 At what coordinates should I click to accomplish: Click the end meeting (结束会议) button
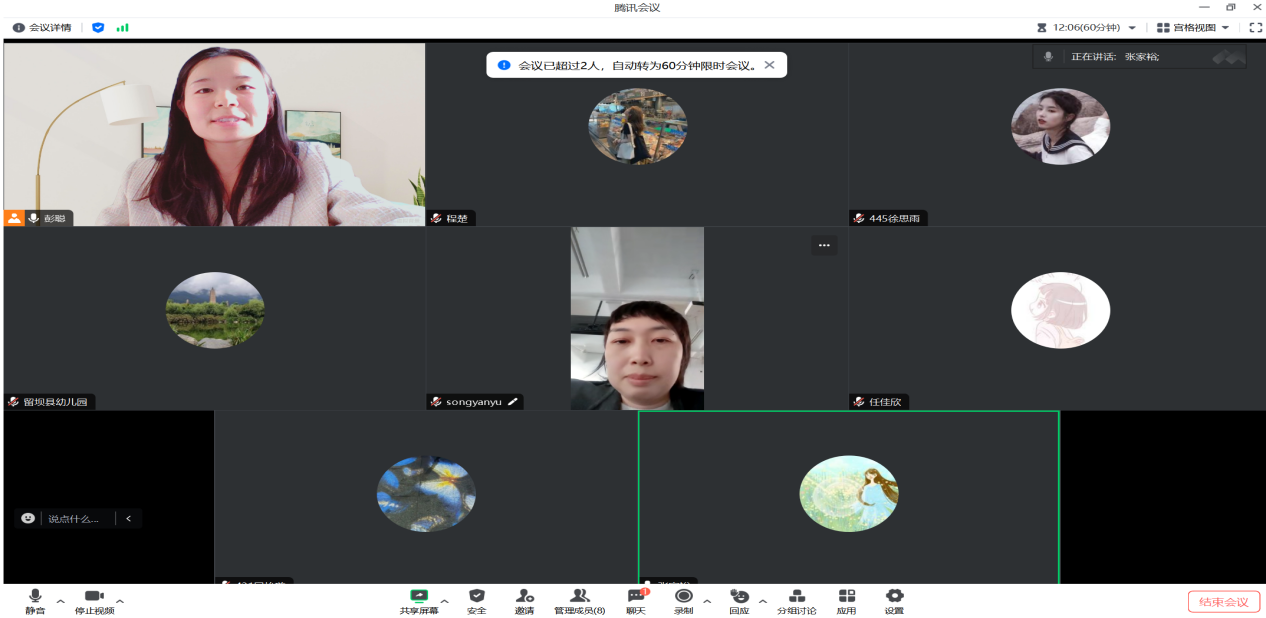coord(1223,601)
